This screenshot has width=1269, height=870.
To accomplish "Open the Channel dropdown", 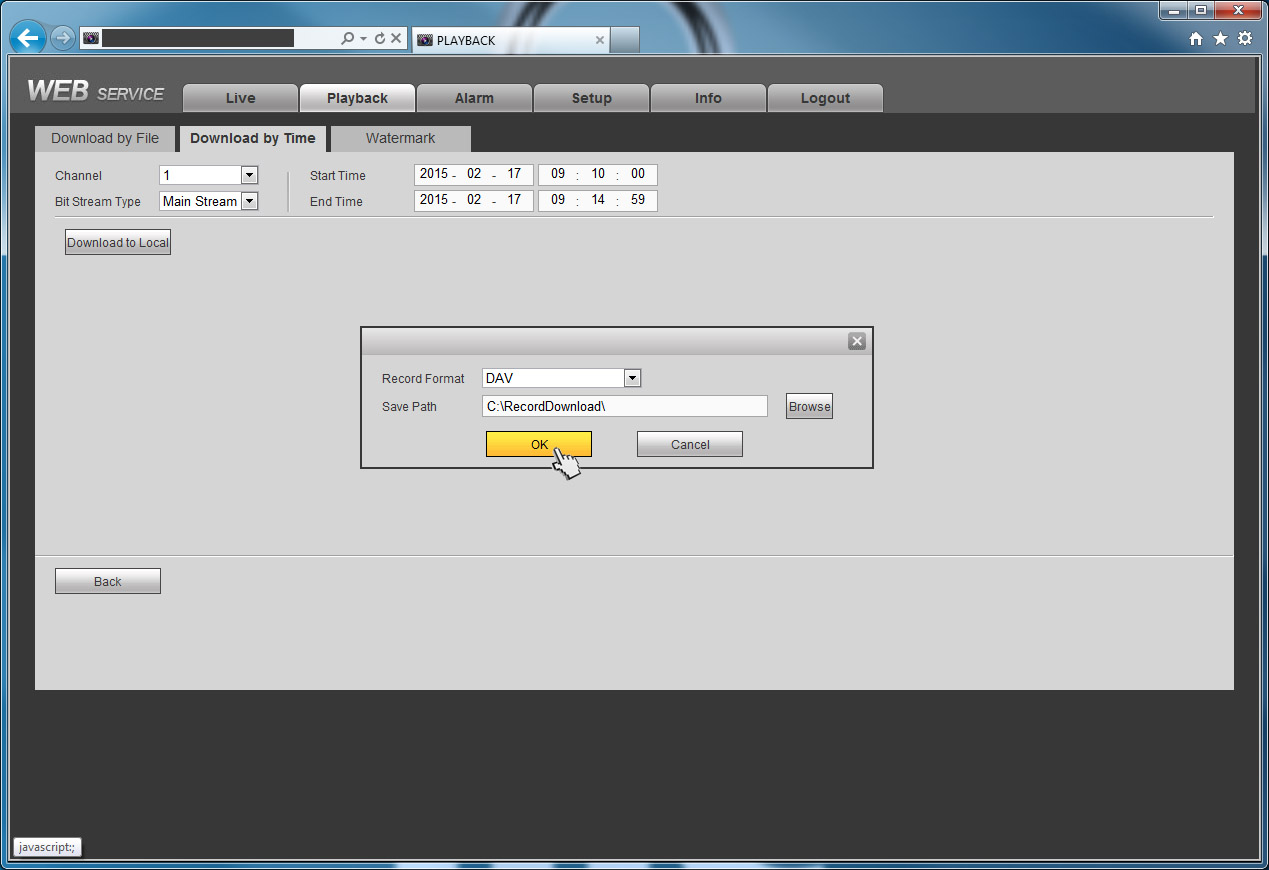I will point(250,175).
